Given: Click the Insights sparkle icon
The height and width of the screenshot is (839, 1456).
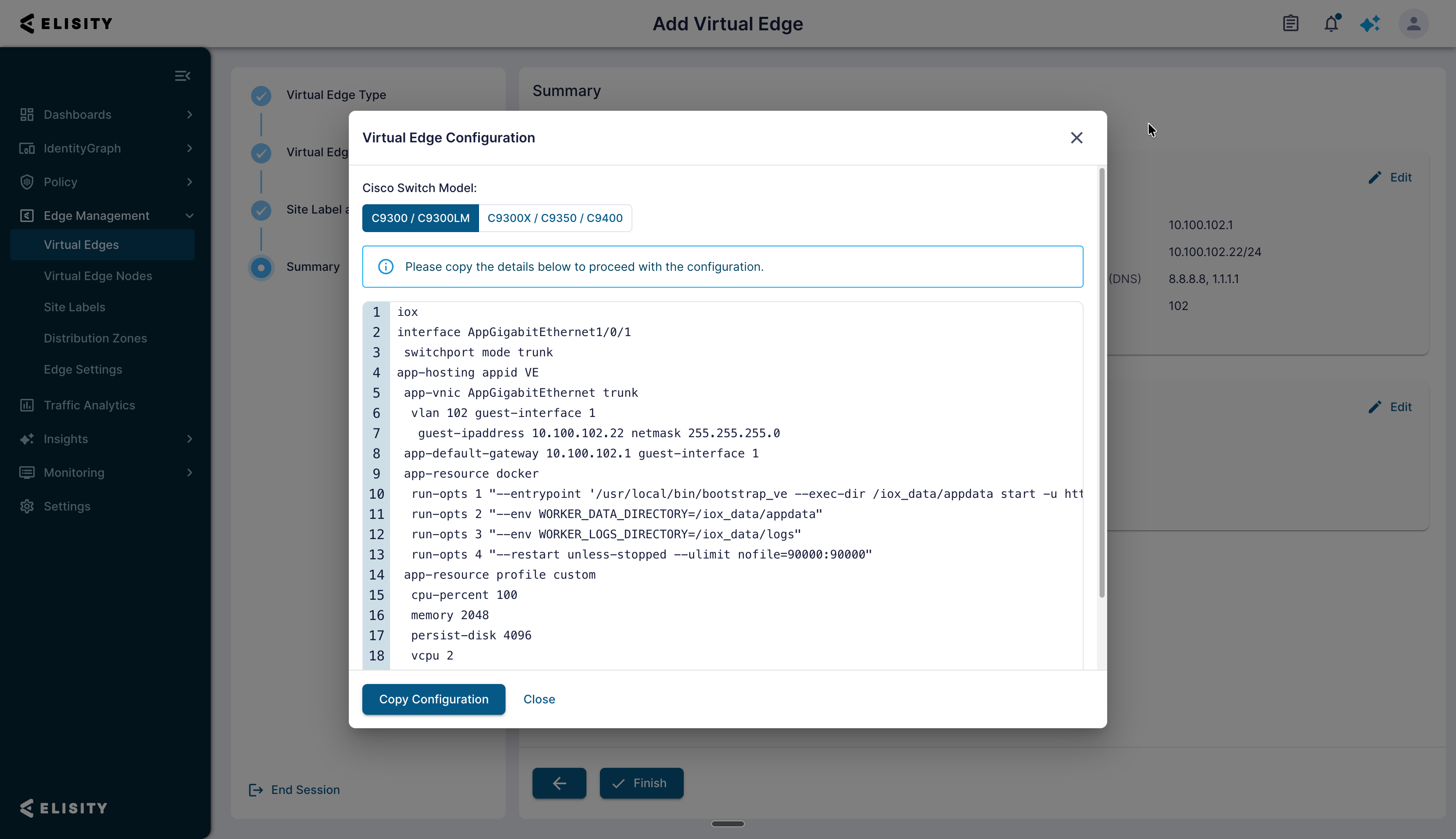Looking at the screenshot, I should coord(27,438).
